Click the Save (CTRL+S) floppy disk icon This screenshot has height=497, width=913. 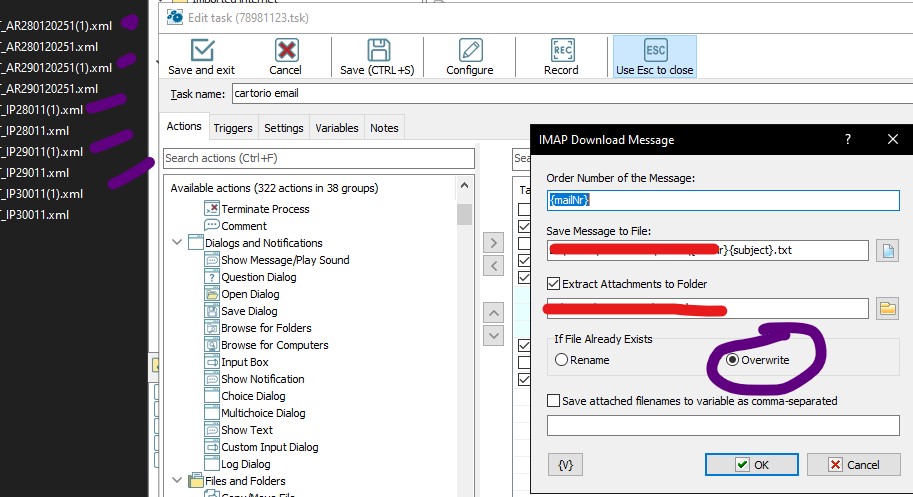[379, 51]
